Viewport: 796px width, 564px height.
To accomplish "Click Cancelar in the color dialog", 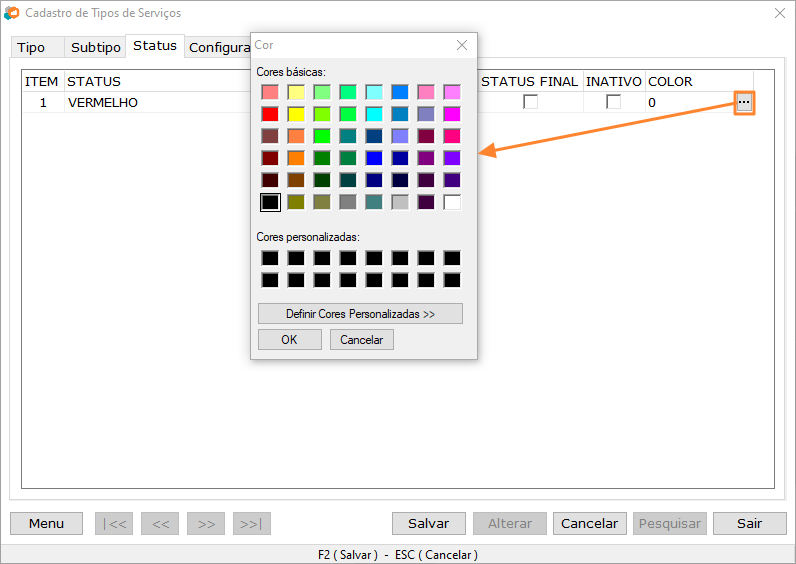I will point(361,340).
